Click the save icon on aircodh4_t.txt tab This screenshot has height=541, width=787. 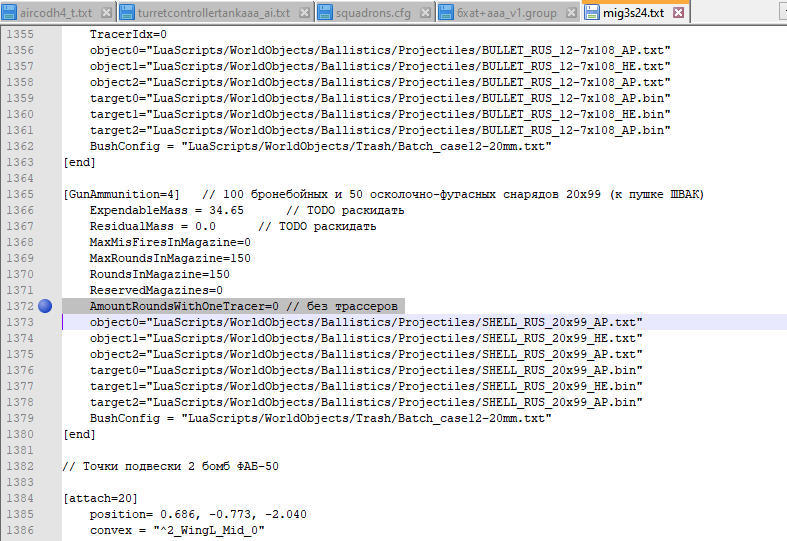[x=9, y=13]
